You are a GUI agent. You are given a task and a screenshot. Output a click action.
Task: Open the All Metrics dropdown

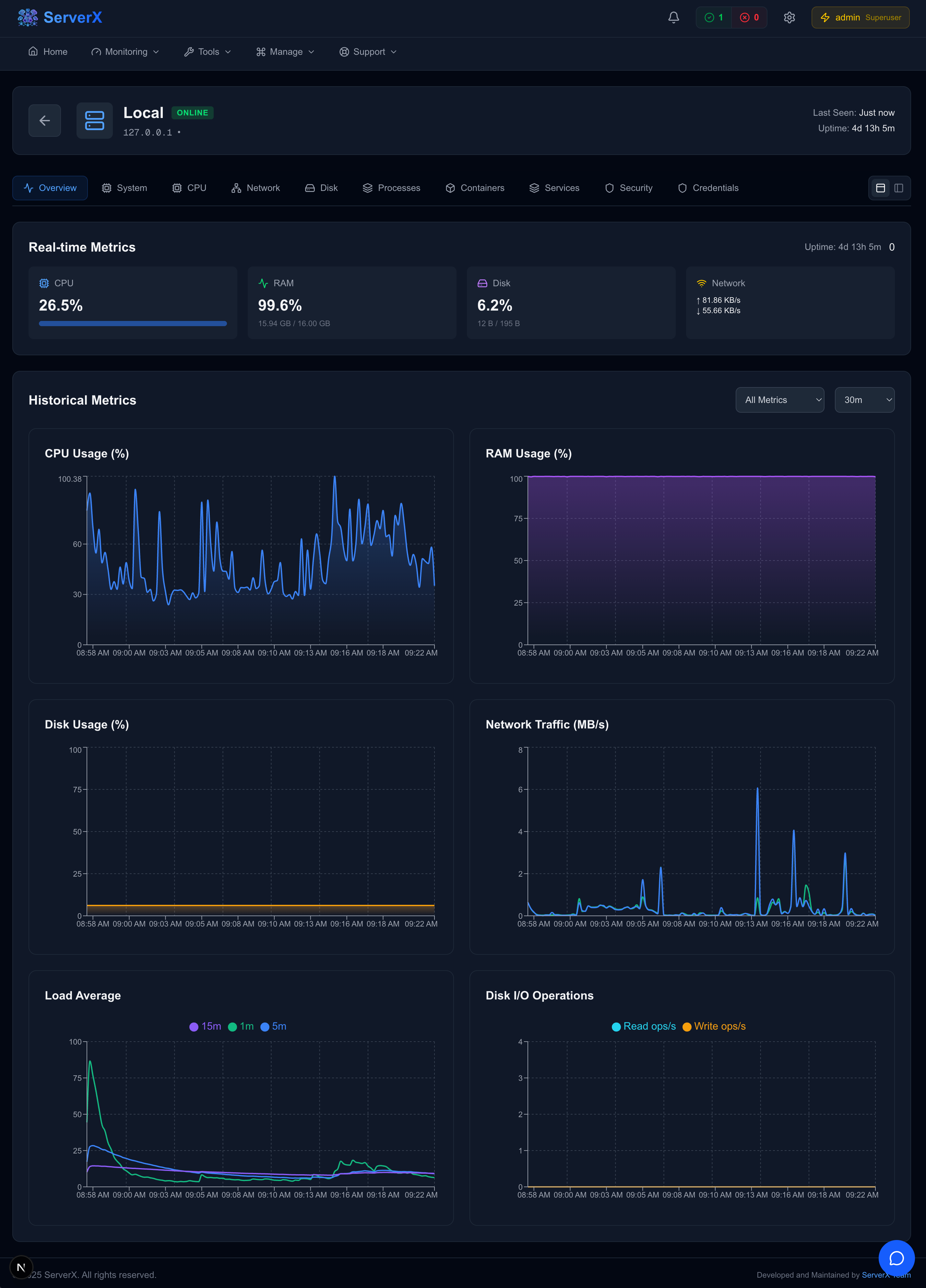coord(779,400)
